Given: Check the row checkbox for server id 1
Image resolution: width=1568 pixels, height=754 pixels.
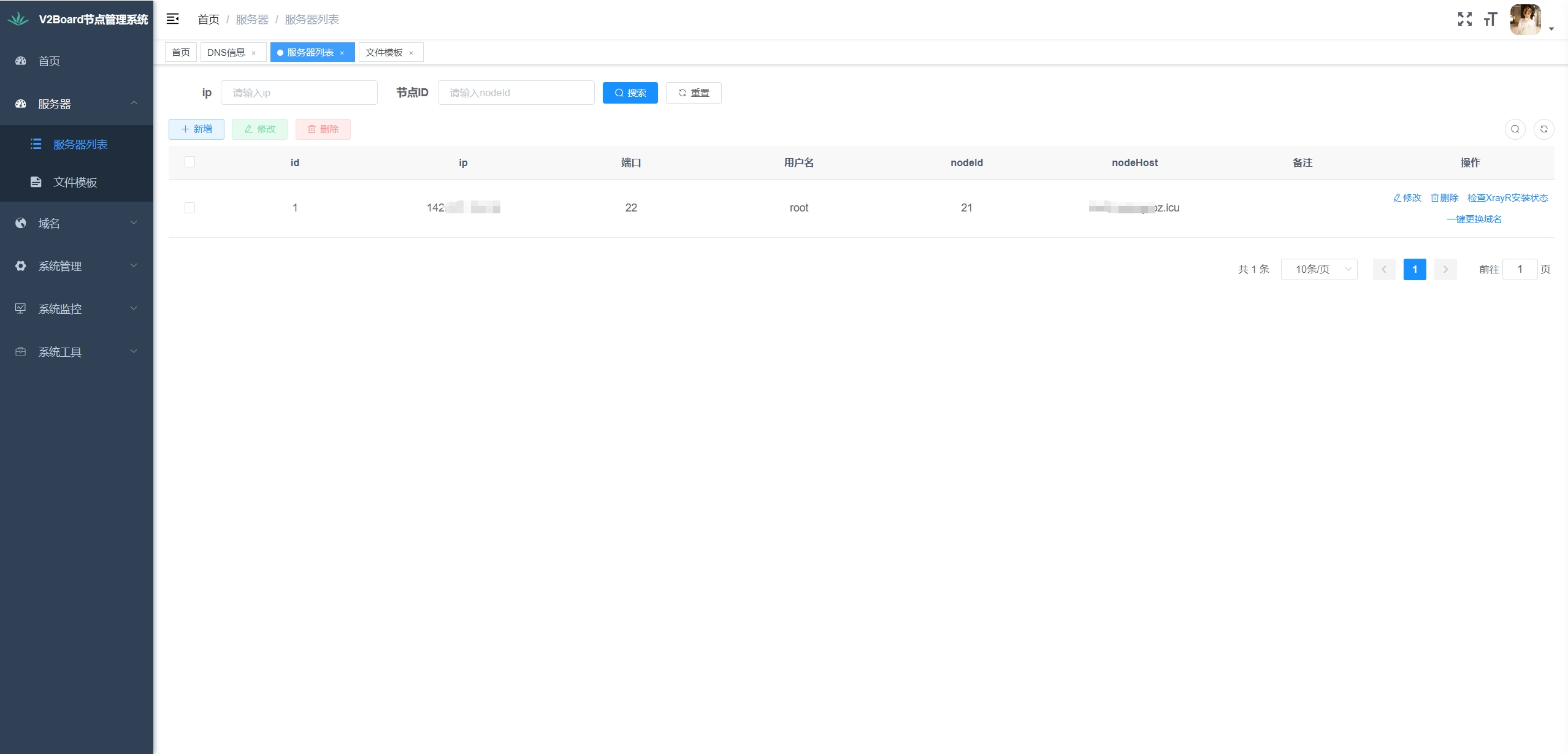Looking at the screenshot, I should pos(189,208).
